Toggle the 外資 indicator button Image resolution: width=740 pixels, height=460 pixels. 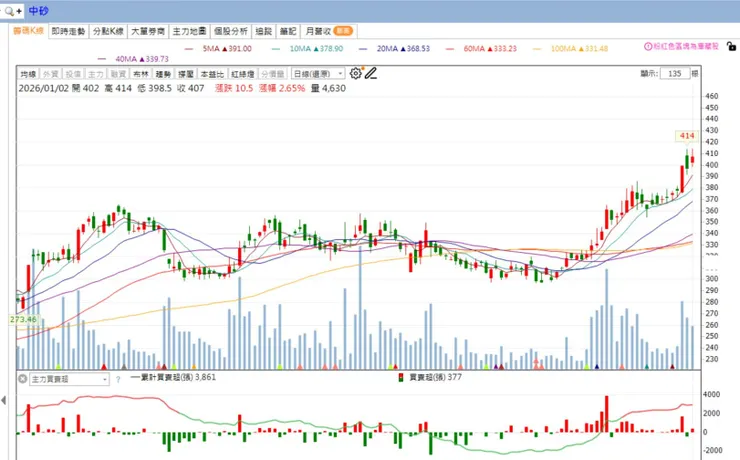point(50,74)
